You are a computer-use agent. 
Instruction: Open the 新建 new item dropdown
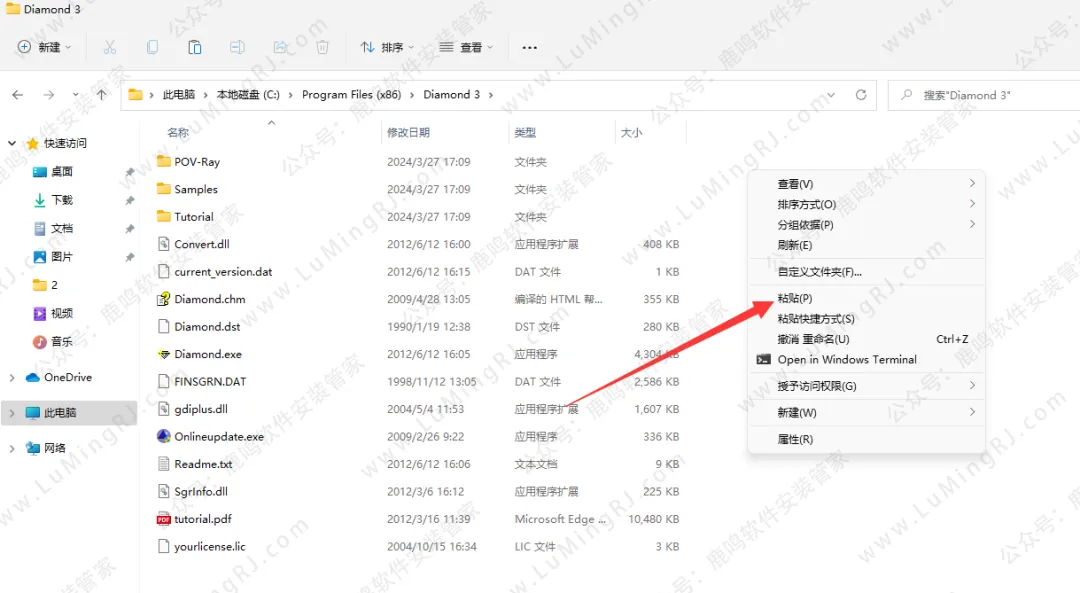pos(44,47)
